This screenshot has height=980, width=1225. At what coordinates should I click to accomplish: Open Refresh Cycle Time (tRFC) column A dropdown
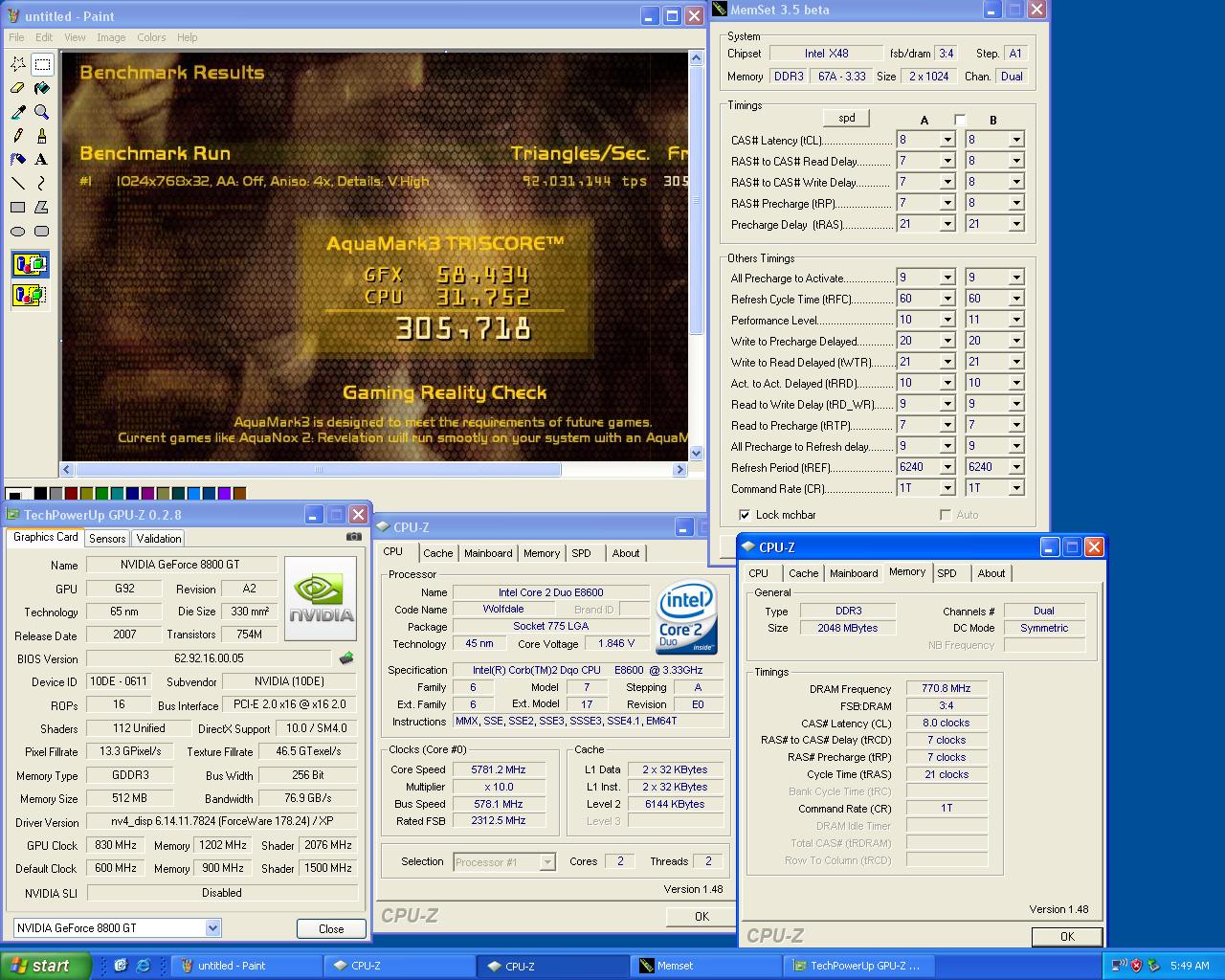pos(947,299)
